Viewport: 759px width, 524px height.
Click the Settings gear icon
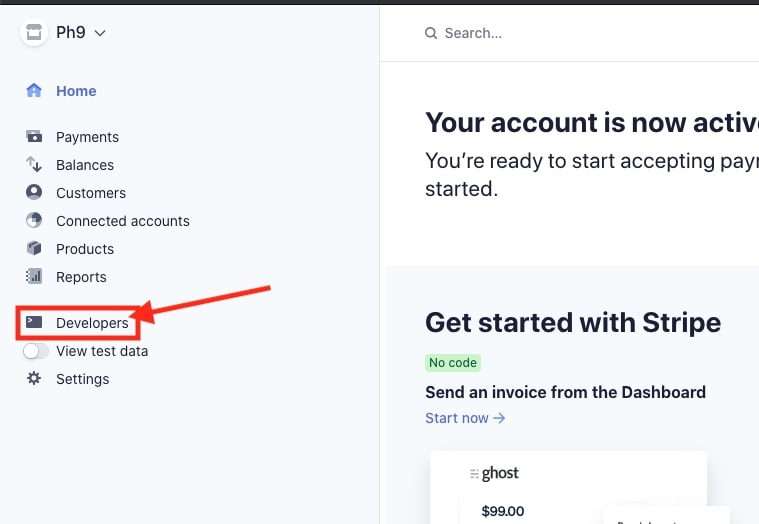coord(34,379)
